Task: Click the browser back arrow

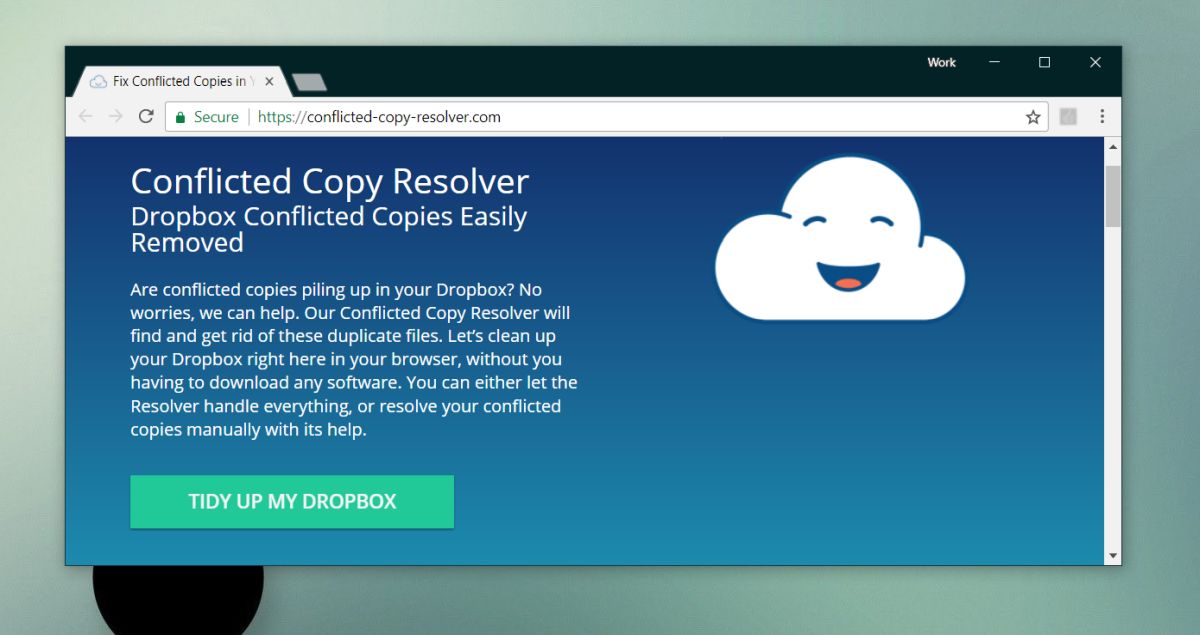Action: pos(86,117)
